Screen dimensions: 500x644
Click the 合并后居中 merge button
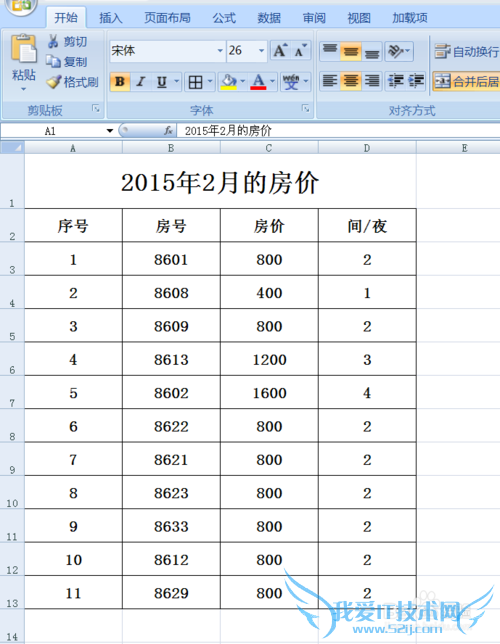[x=466, y=81]
